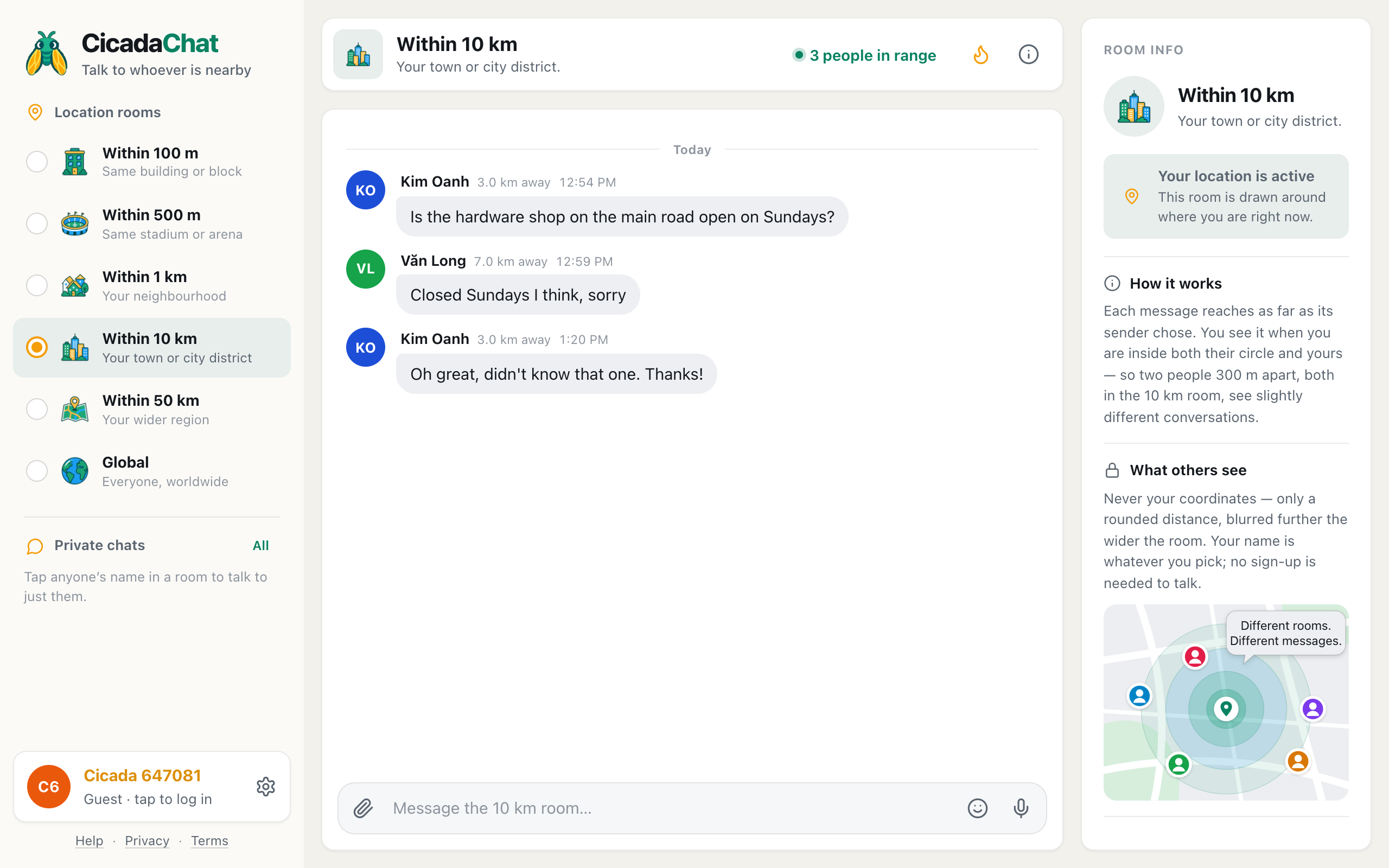Viewport: 1389px width, 868px height.
Task: Click the globe icon for Global room
Action: pyautogui.click(x=75, y=471)
